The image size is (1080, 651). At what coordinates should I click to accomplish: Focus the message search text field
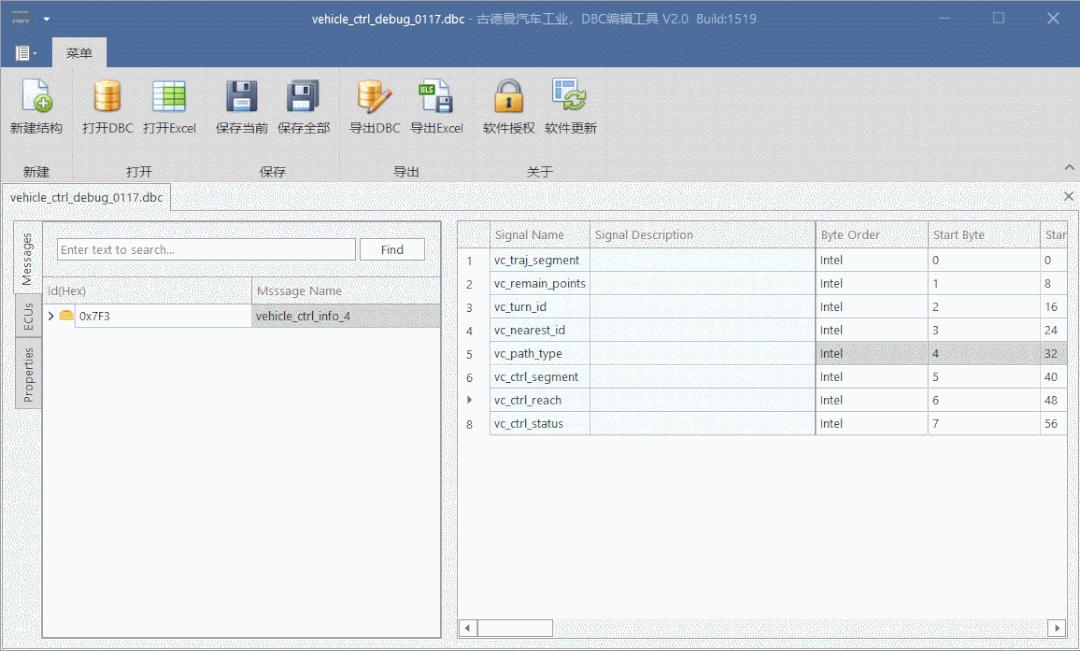click(x=206, y=249)
